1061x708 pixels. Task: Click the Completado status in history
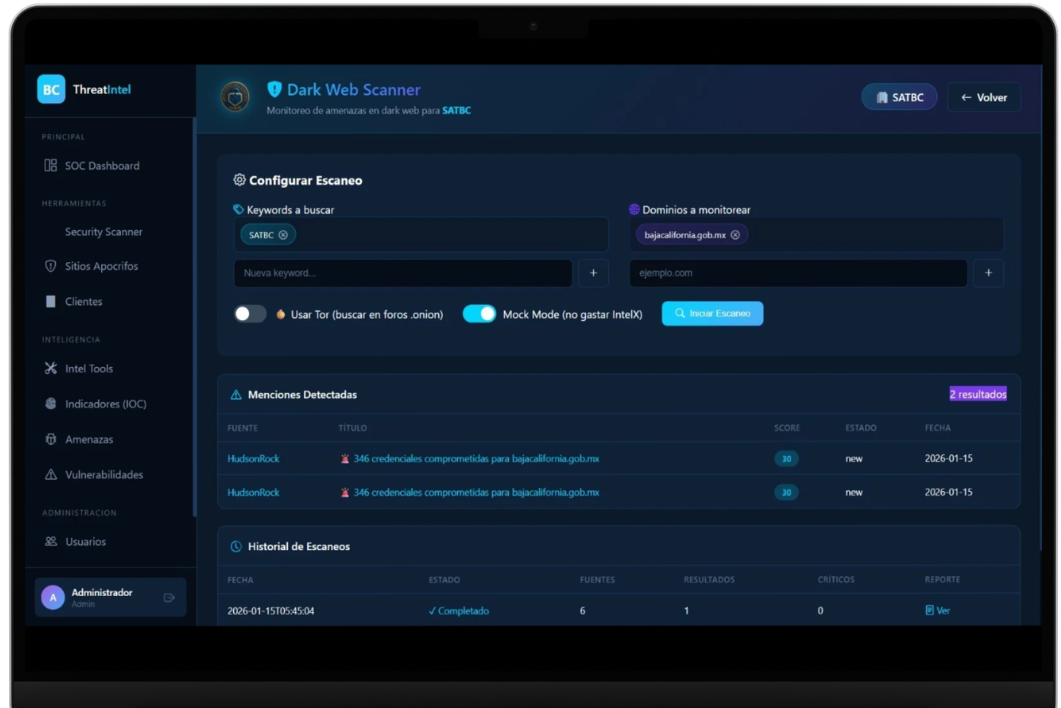(x=459, y=611)
